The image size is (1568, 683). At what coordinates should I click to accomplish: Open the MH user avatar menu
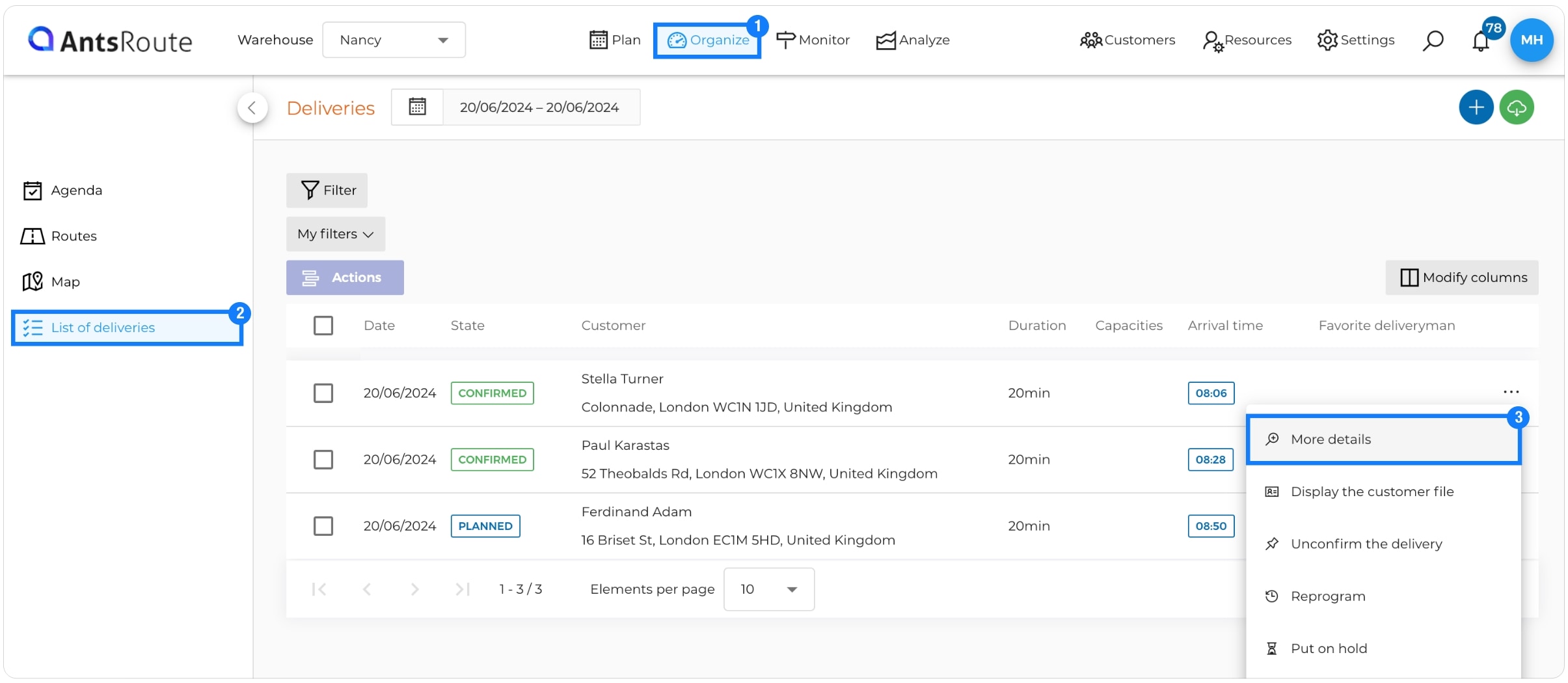click(1532, 40)
